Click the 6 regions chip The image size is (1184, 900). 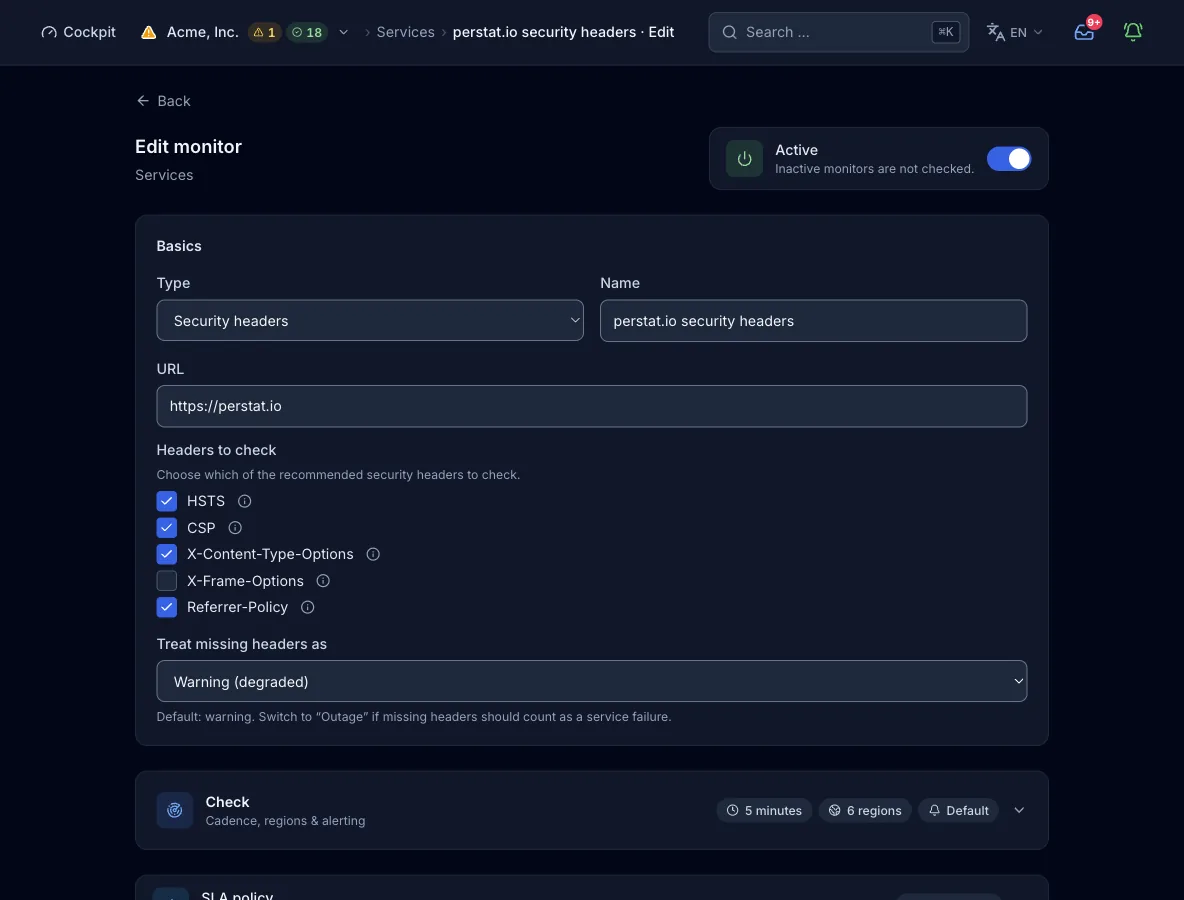click(865, 810)
